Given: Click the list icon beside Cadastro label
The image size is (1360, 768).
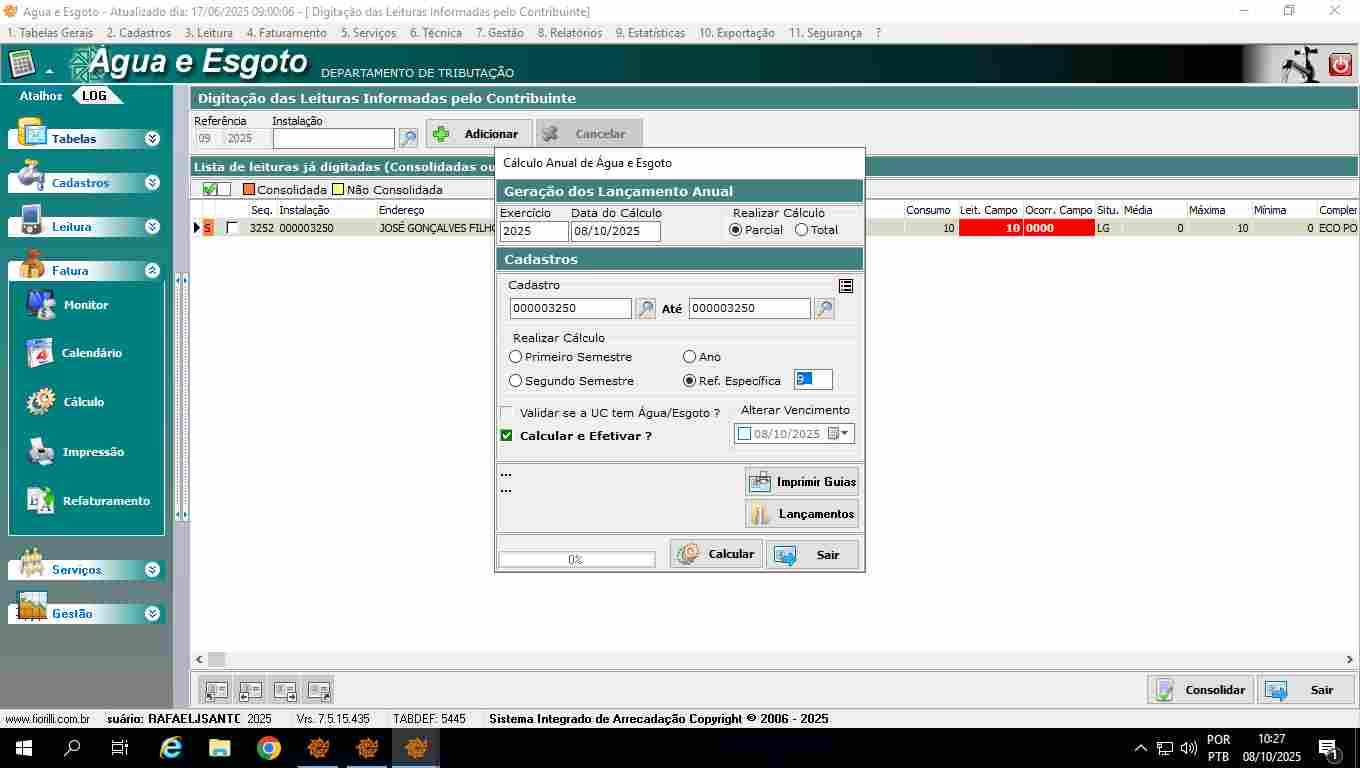Looking at the screenshot, I should (x=846, y=286).
